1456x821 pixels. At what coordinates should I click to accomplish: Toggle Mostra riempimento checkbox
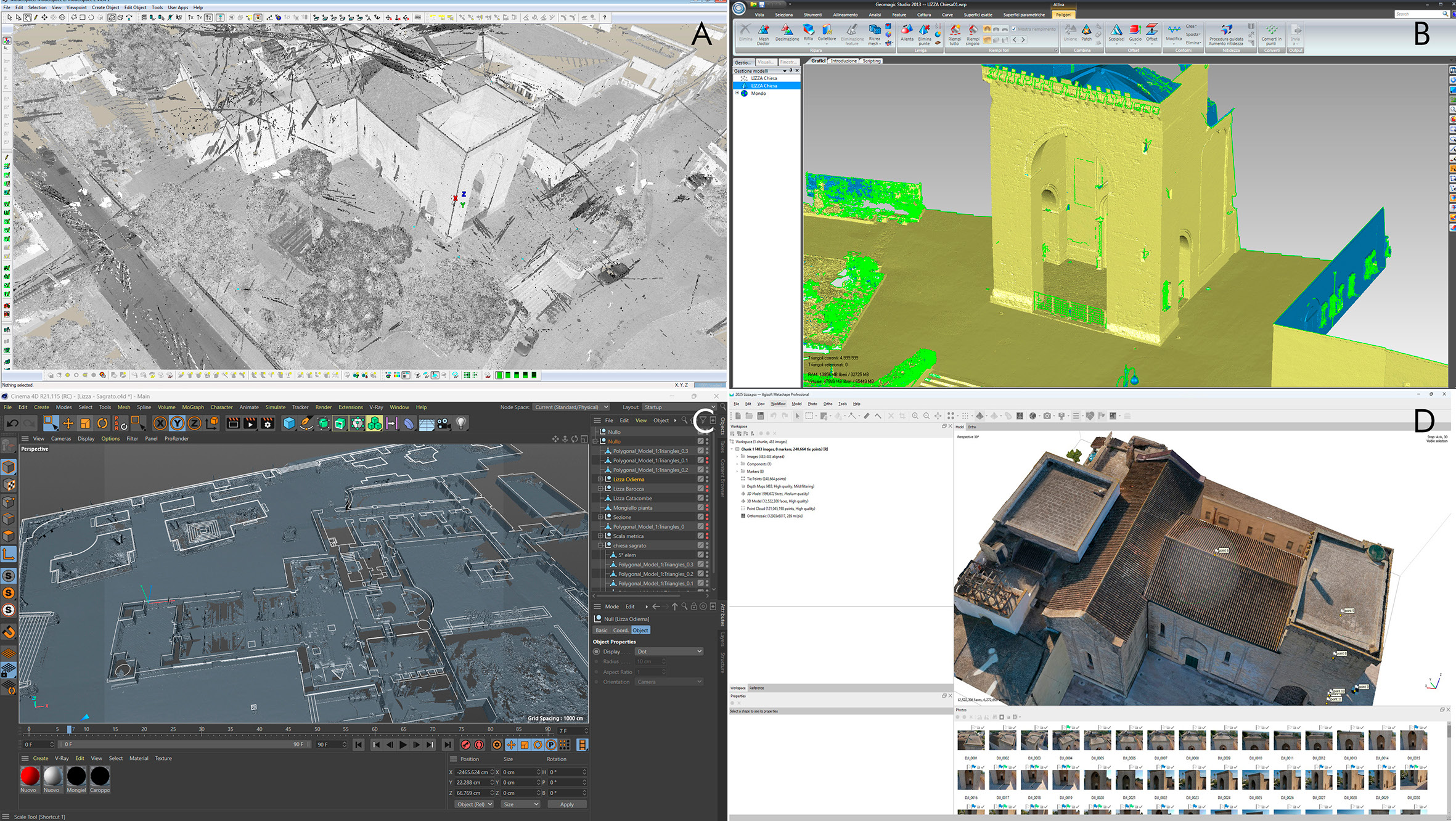point(1014,29)
